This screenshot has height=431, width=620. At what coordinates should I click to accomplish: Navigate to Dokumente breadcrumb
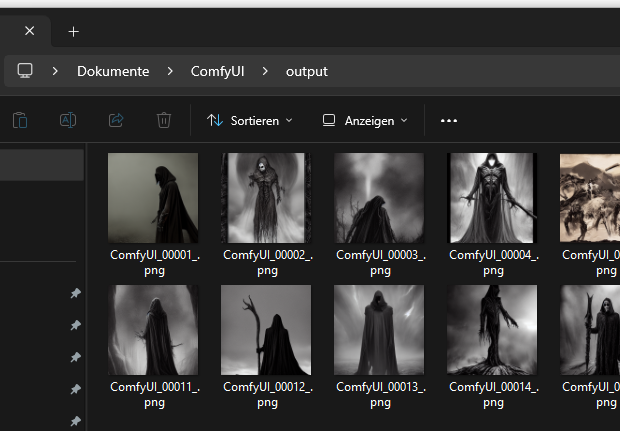pos(113,71)
